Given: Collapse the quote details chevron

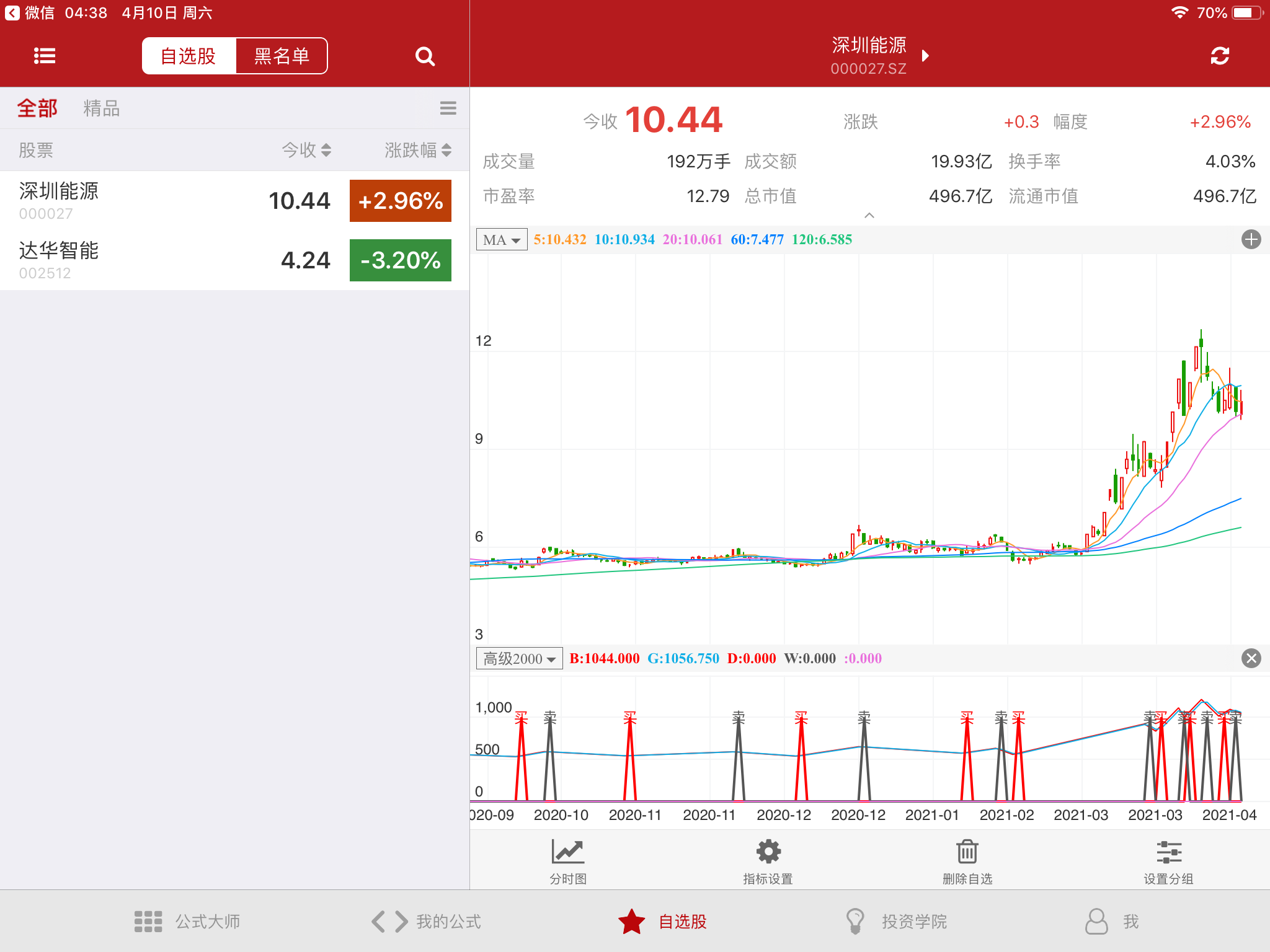Looking at the screenshot, I should pos(869,215).
